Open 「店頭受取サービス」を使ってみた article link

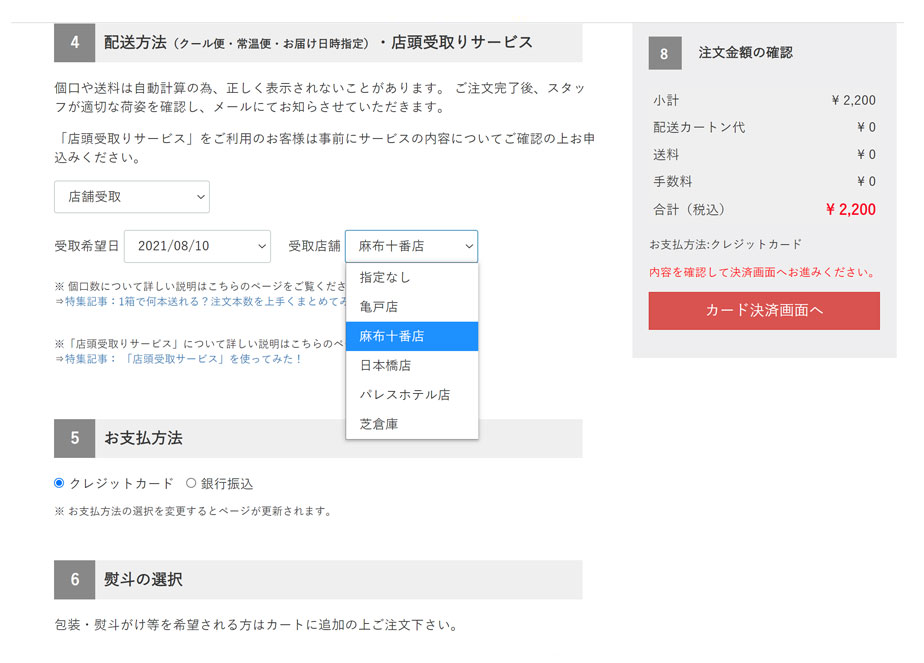click(180, 358)
